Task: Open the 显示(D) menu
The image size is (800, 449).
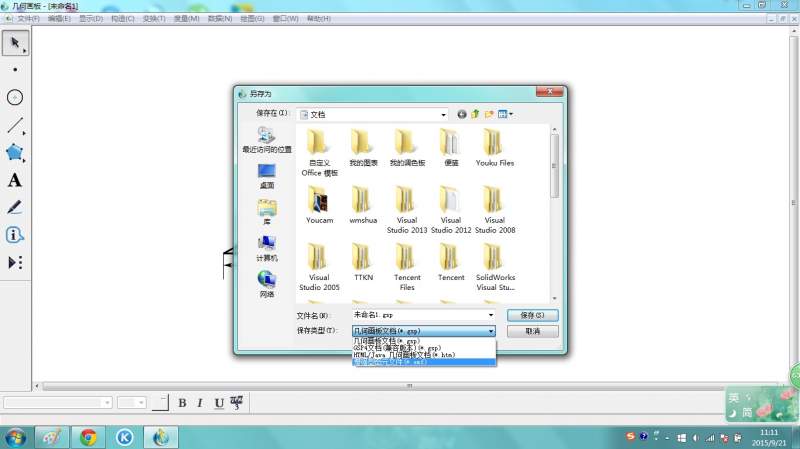Action: point(91,18)
